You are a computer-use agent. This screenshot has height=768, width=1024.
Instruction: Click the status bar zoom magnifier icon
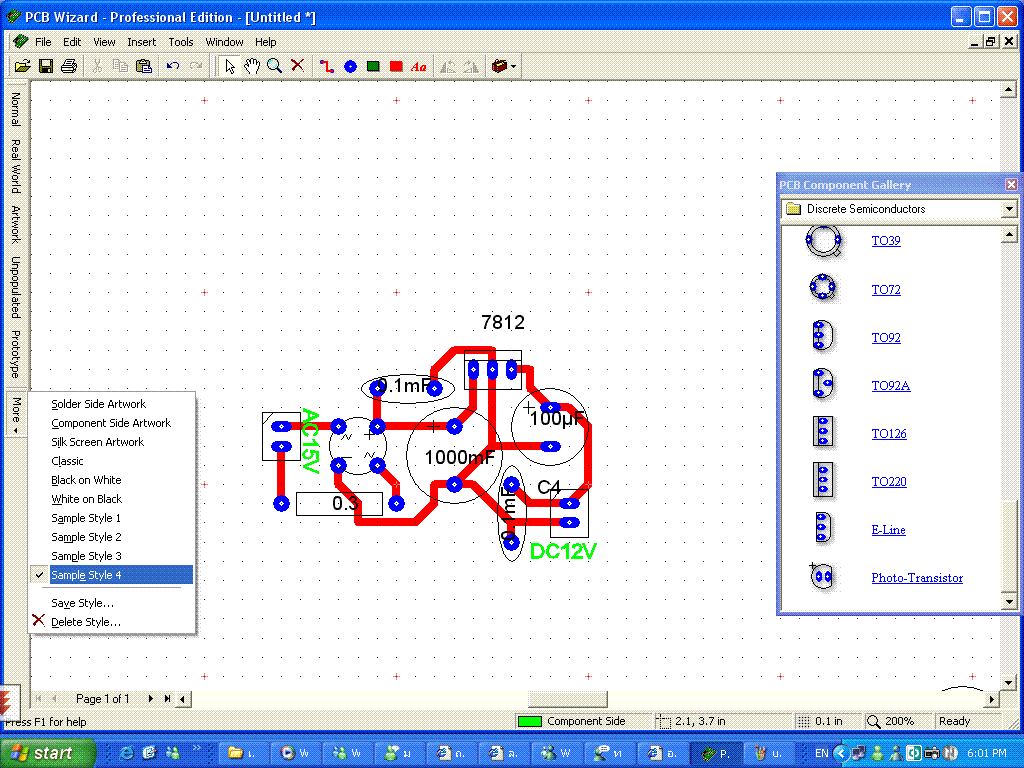pos(873,721)
